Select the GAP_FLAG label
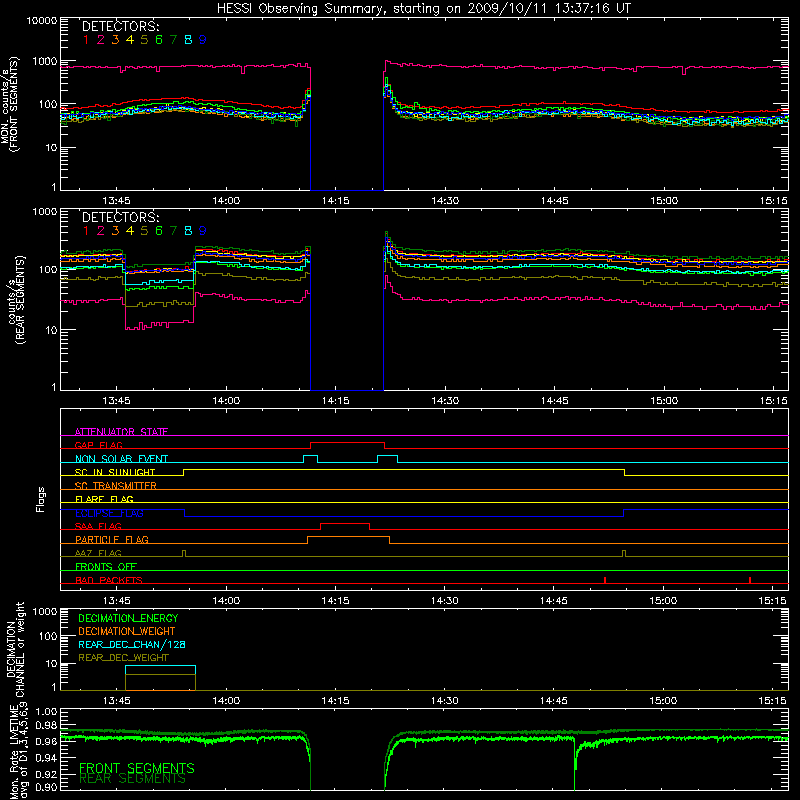Image resolution: width=800 pixels, height=800 pixels. click(x=99, y=445)
